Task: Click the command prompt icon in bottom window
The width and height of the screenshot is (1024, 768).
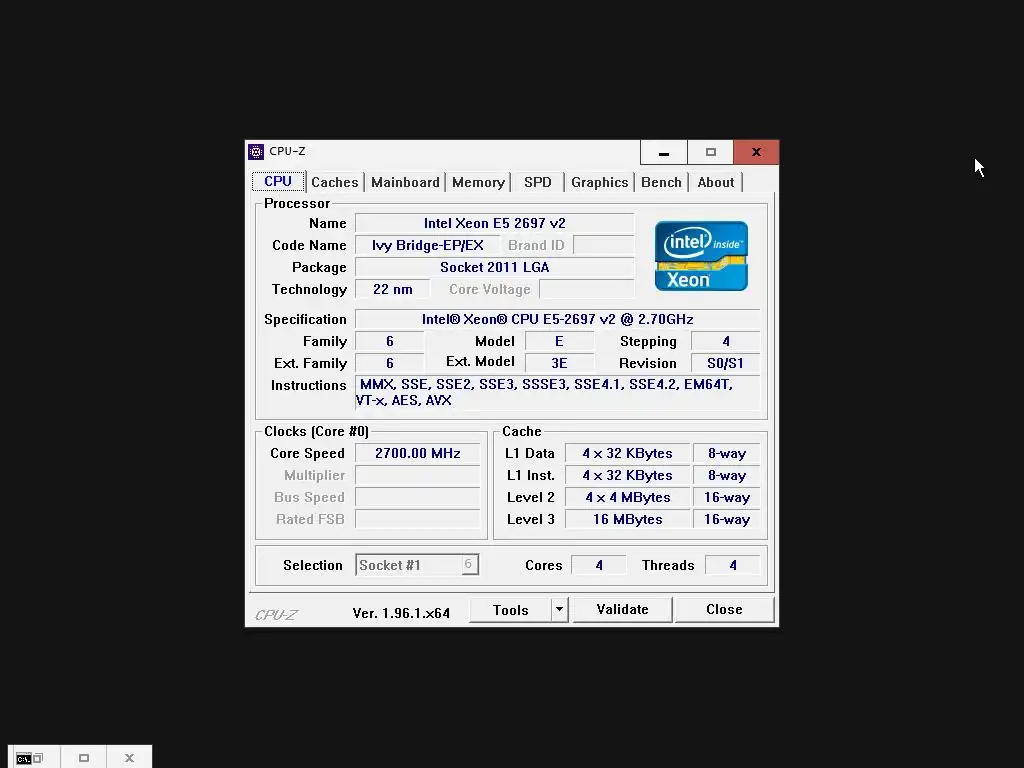Action: (x=24, y=758)
